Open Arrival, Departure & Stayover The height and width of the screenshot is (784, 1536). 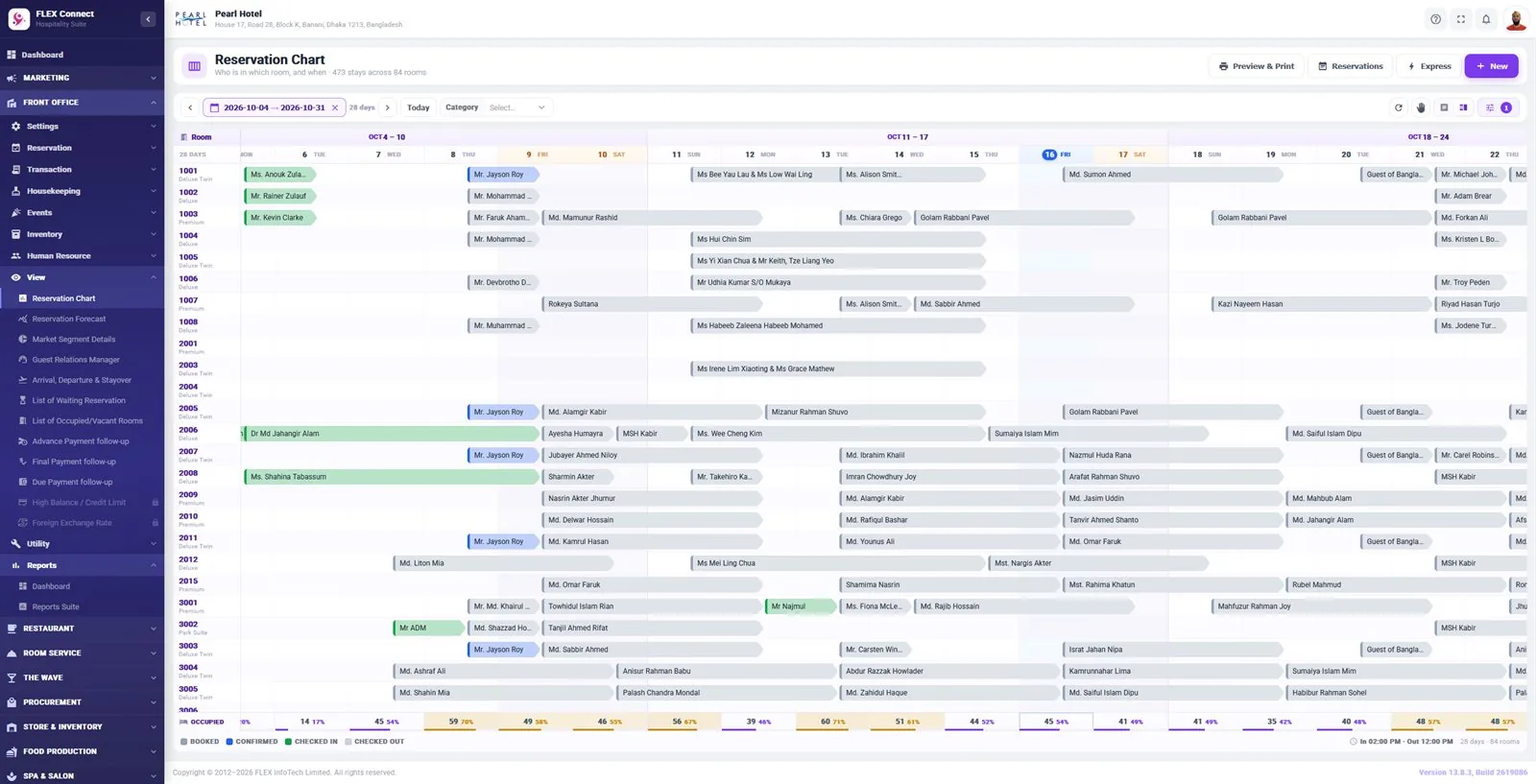pyautogui.click(x=82, y=380)
